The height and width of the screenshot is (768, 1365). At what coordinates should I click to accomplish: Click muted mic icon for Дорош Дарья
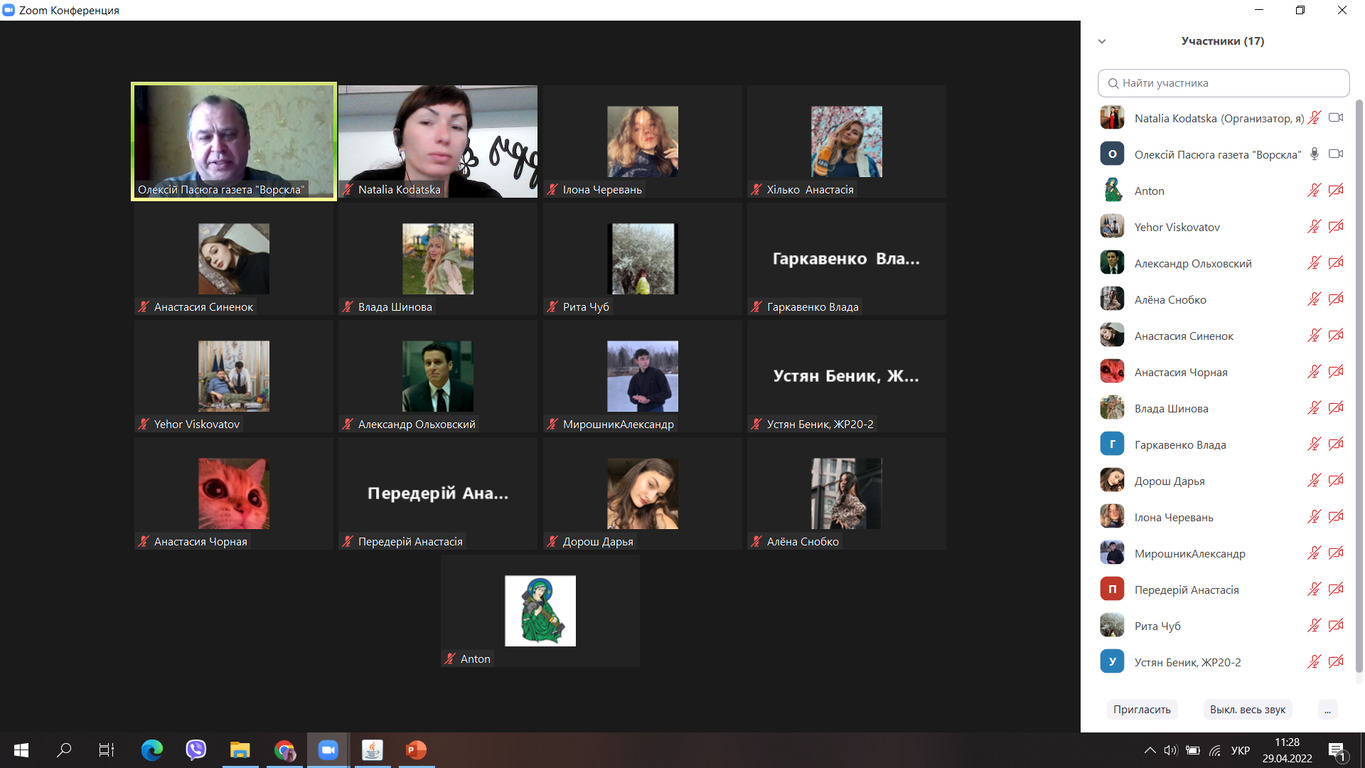click(1314, 481)
